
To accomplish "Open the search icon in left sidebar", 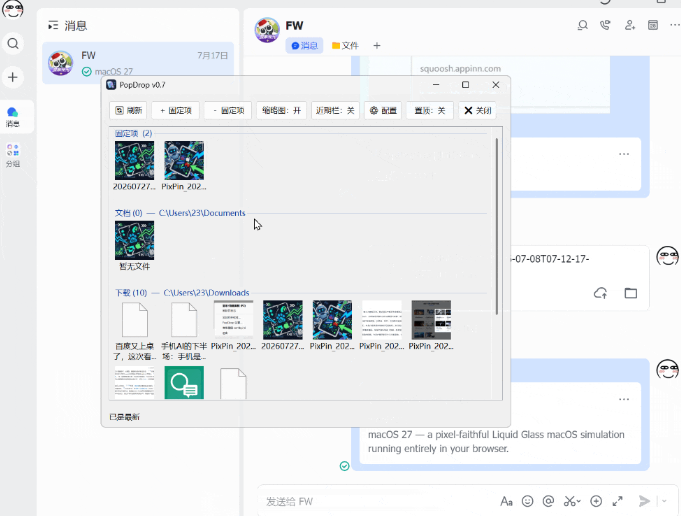I will pyautogui.click(x=13, y=43).
